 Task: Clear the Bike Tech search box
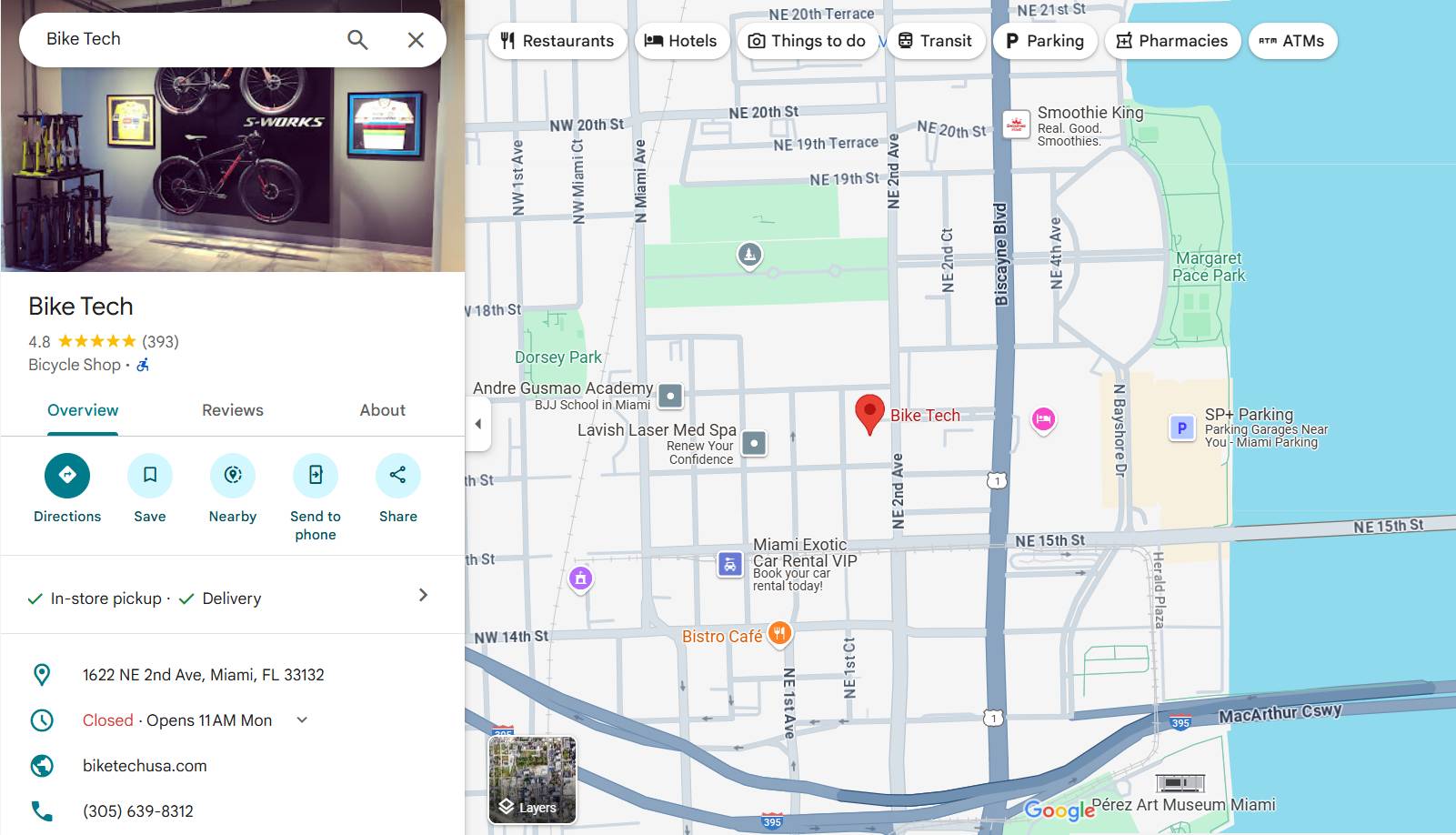[x=416, y=39]
